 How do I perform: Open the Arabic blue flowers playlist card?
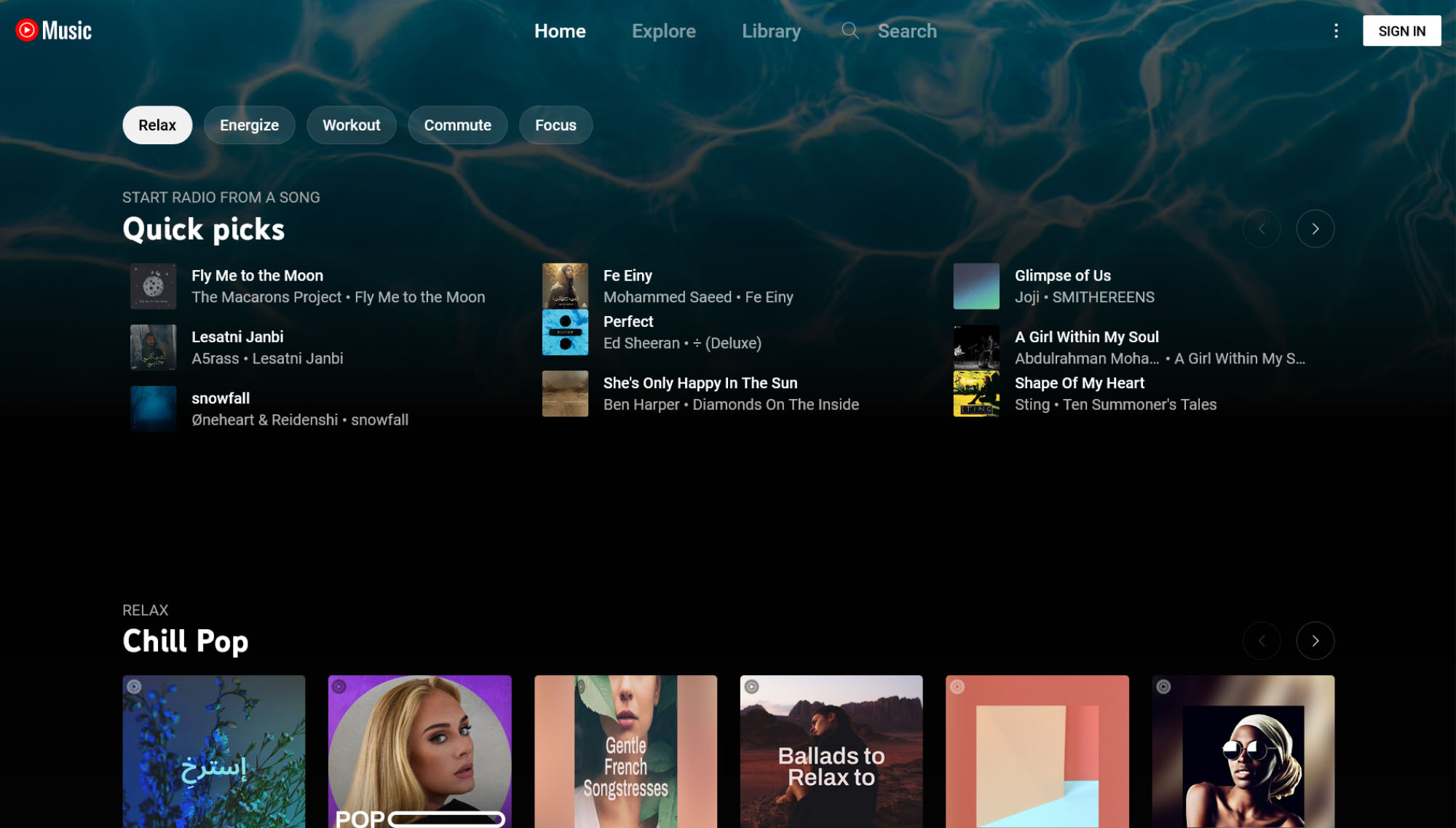pos(213,752)
